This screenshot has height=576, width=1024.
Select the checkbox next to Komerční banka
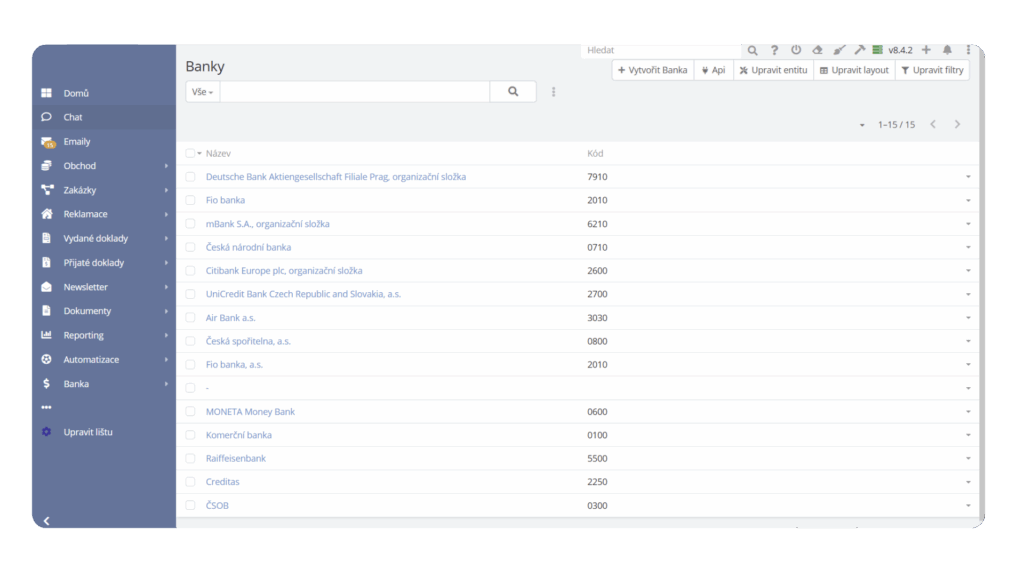click(x=191, y=435)
